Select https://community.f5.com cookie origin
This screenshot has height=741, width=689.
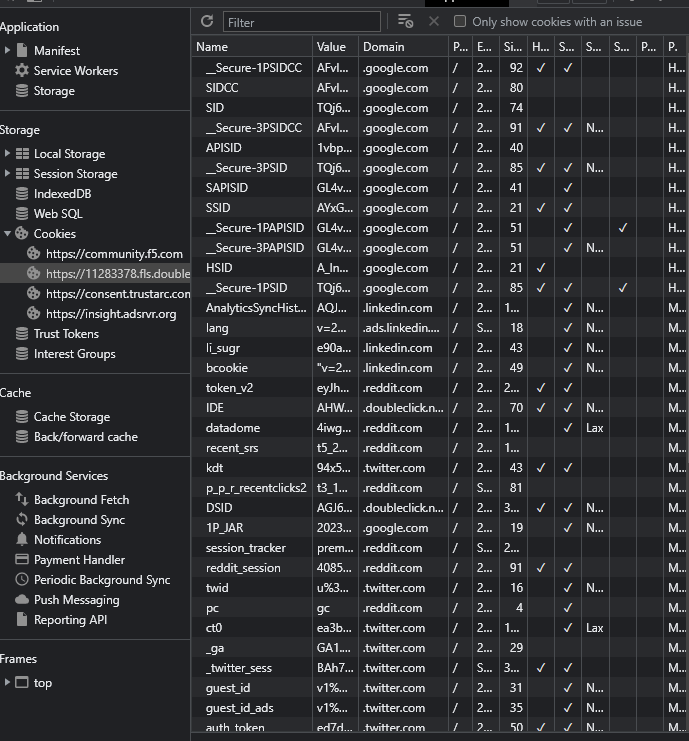114,254
